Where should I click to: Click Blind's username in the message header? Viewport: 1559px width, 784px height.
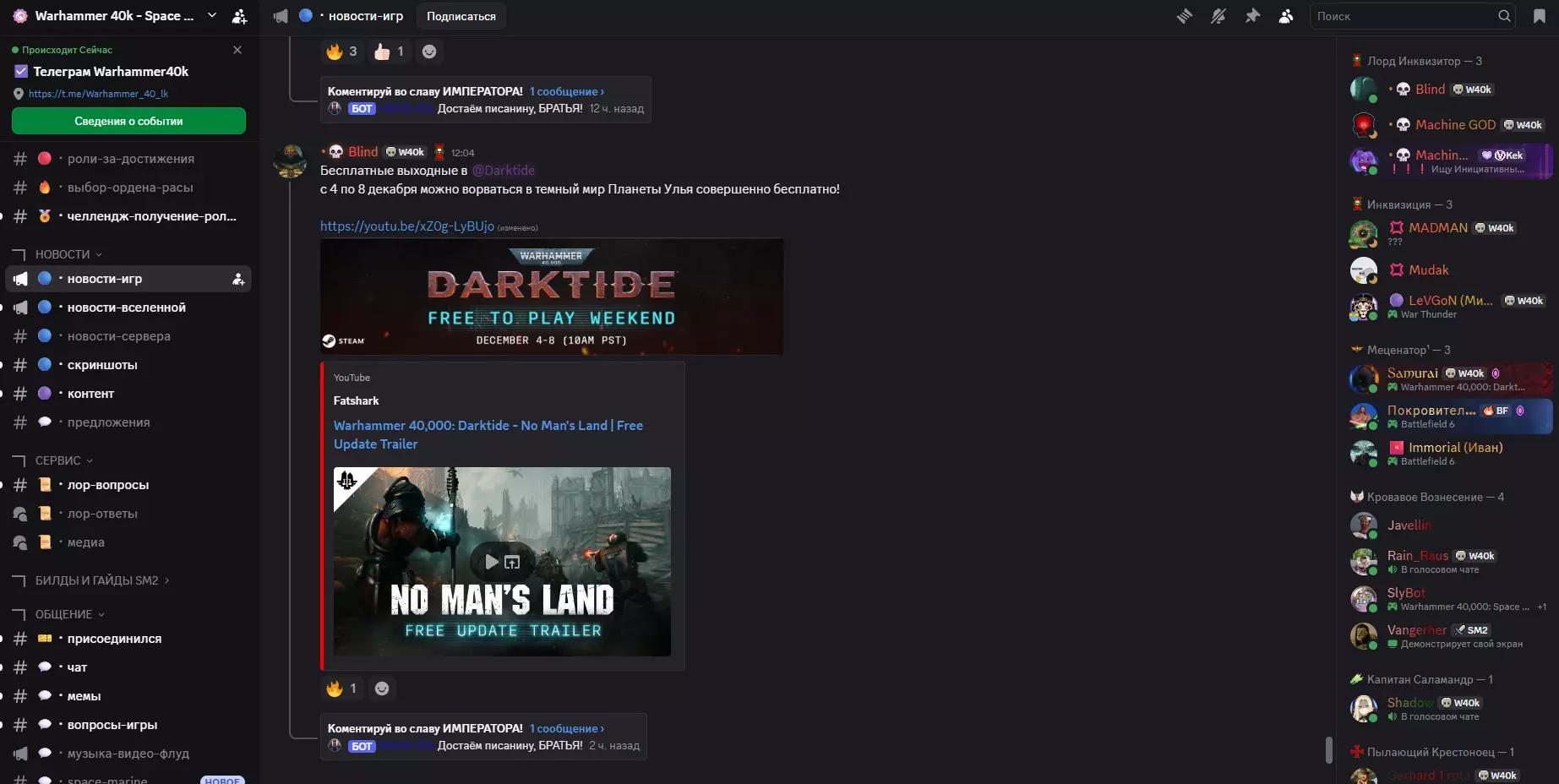(362, 152)
